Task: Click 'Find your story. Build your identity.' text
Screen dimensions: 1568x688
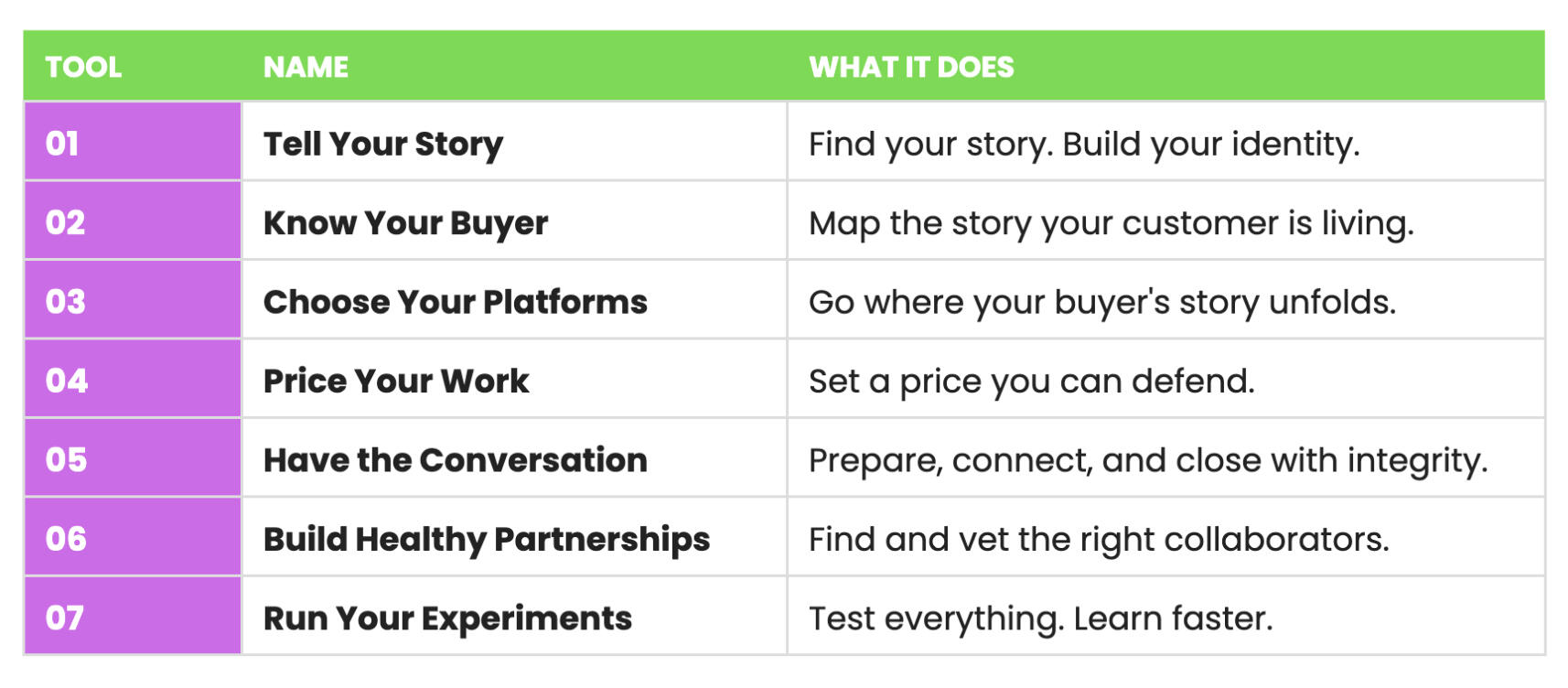Action: pos(1084,144)
